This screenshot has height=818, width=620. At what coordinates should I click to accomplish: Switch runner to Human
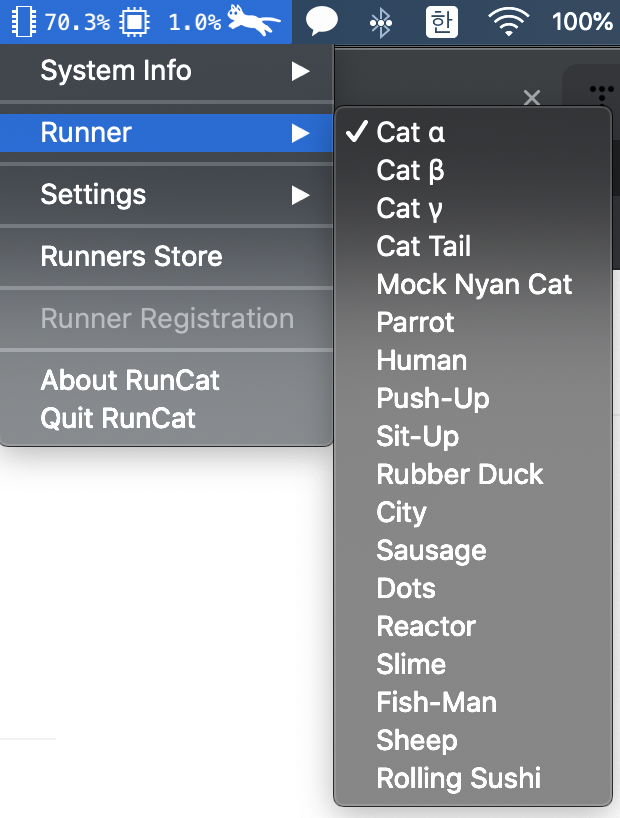(473, 360)
